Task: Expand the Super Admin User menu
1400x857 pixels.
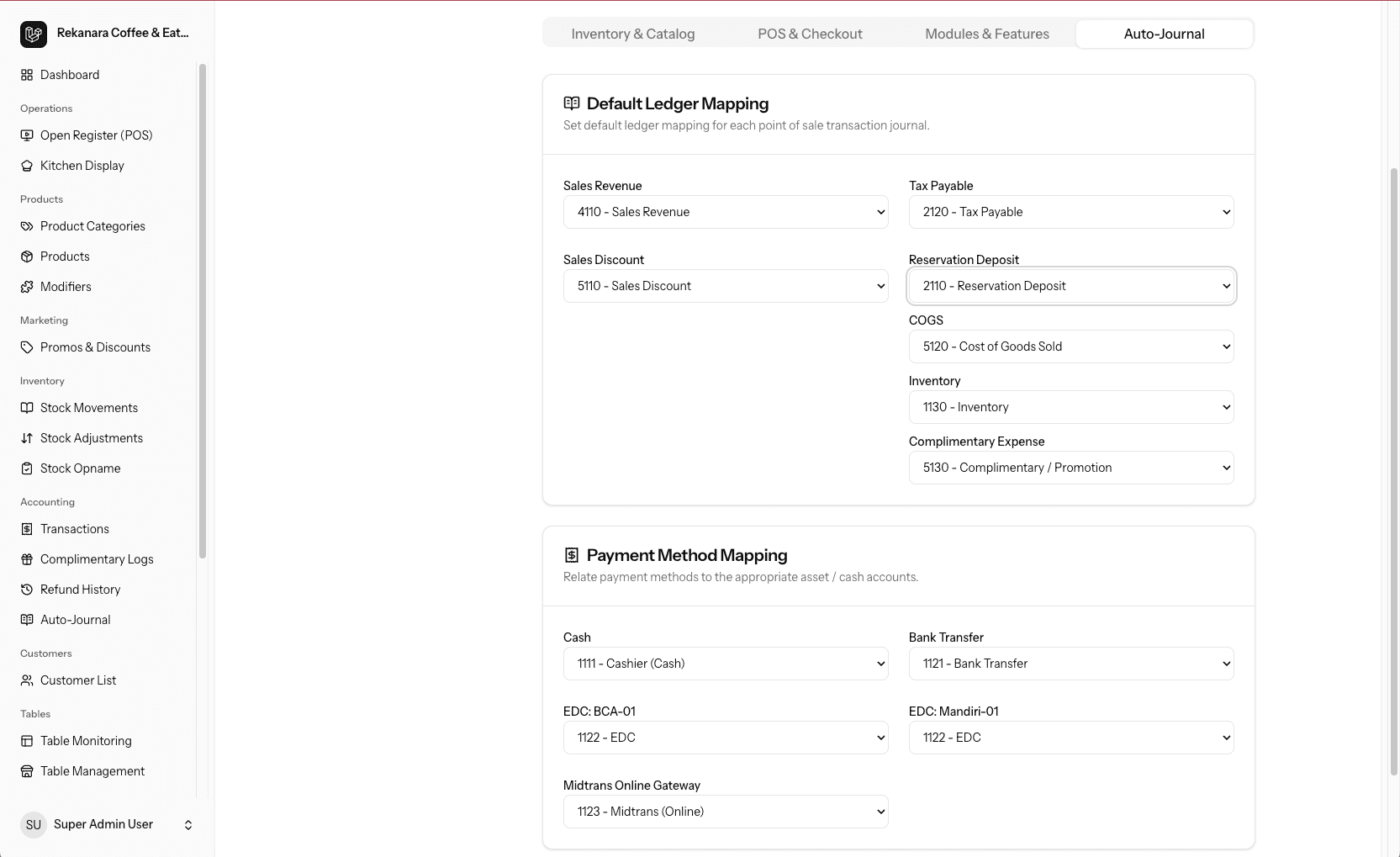Action: pyautogui.click(x=108, y=824)
